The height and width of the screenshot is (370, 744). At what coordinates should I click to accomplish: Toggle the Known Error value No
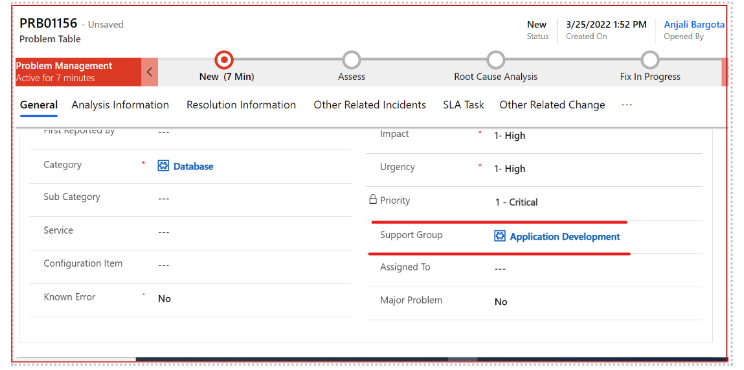(164, 298)
